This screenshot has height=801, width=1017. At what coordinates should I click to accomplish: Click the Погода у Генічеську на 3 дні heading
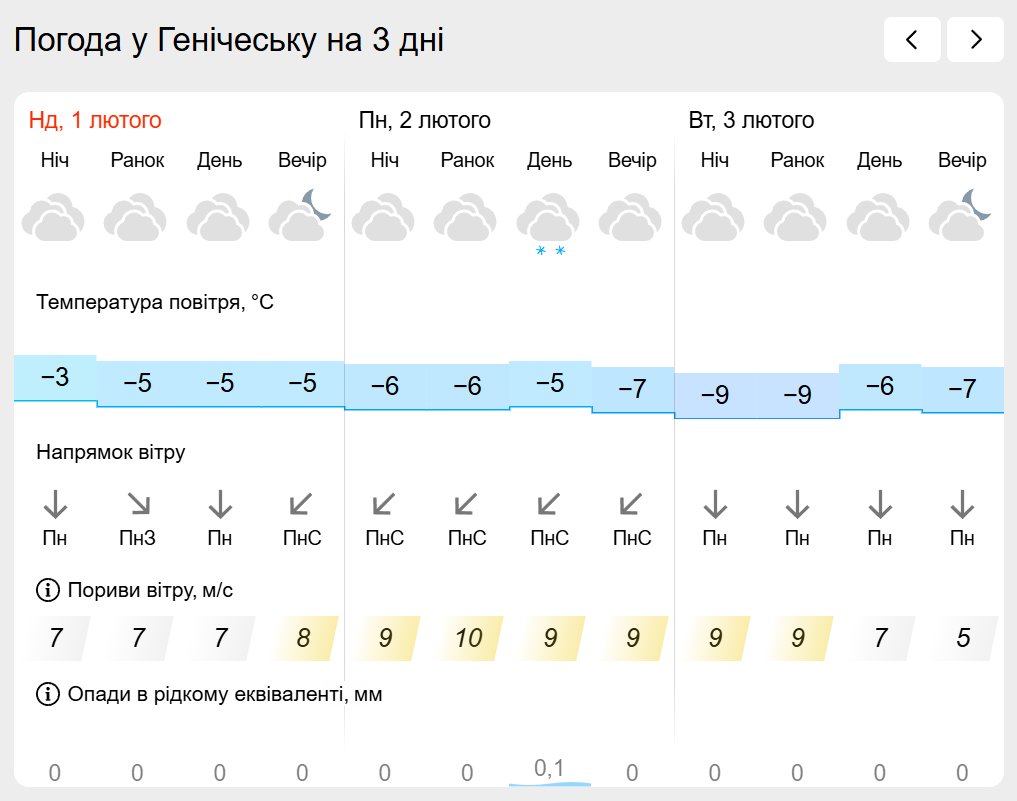pyautogui.click(x=229, y=41)
